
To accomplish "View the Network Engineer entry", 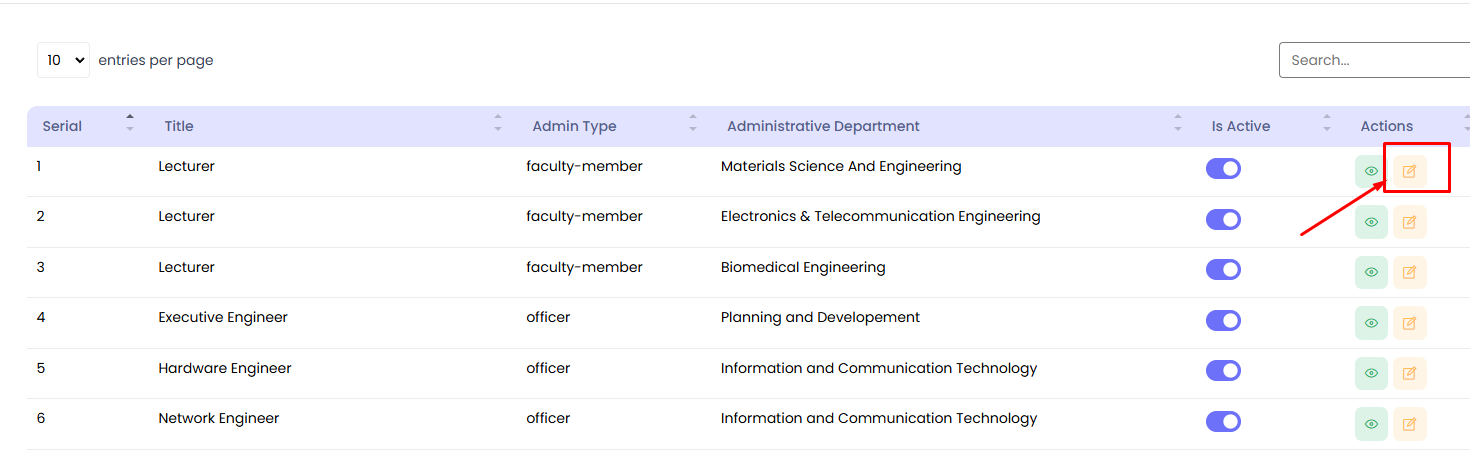I will pyautogui.click(x=1371, y=424).
